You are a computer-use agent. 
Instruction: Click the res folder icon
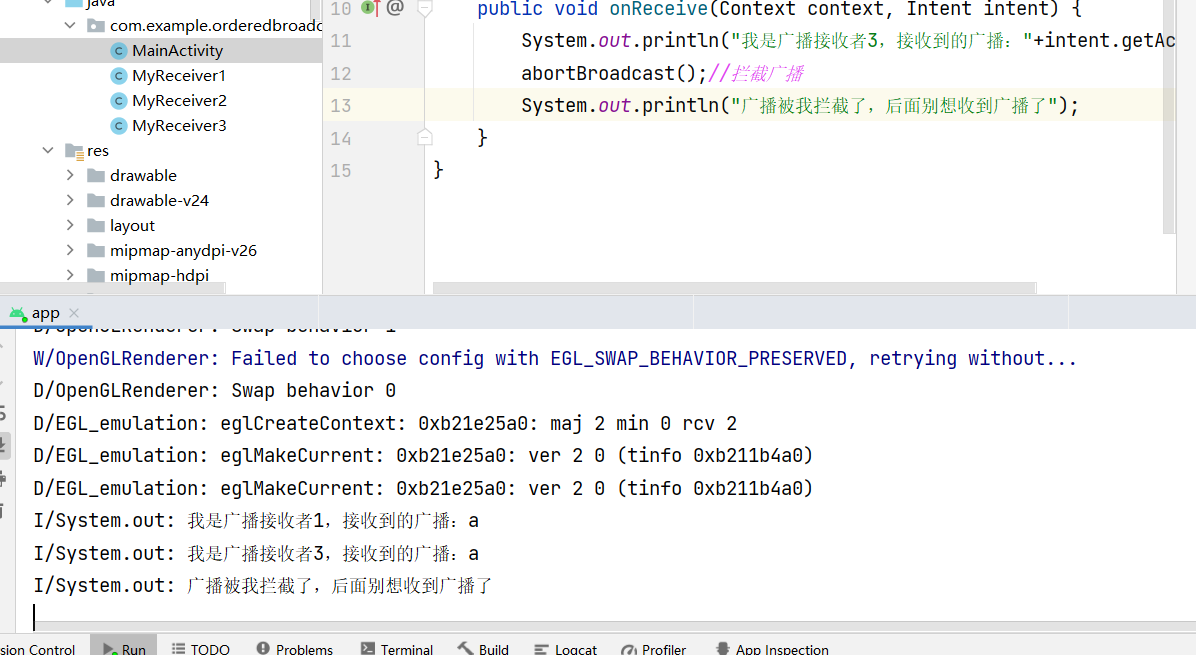[x=74, y=151]
